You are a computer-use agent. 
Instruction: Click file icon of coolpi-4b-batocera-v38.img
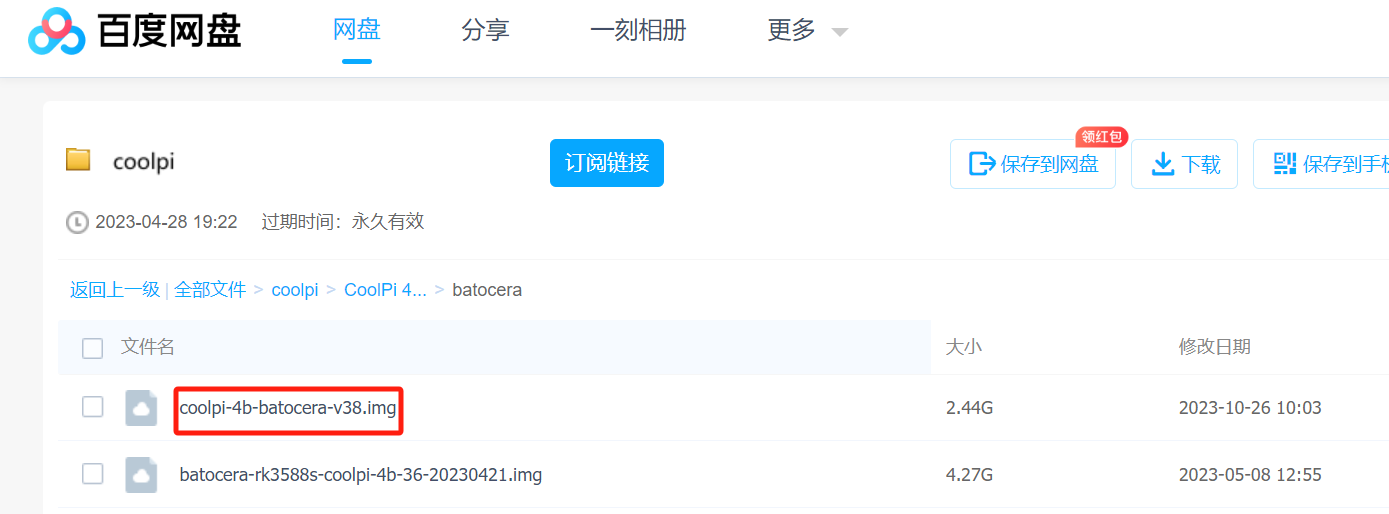(x=141, y=408)
